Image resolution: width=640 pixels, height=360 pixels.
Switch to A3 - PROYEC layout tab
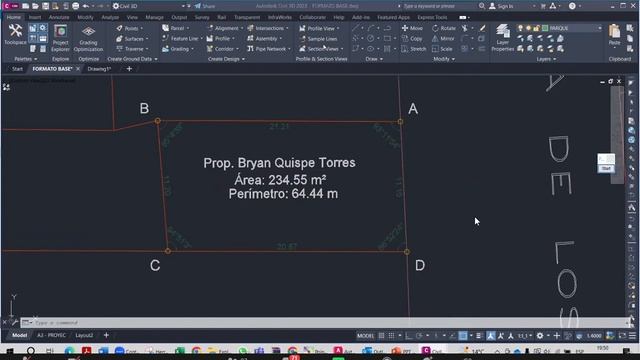[x=51, y=336]
